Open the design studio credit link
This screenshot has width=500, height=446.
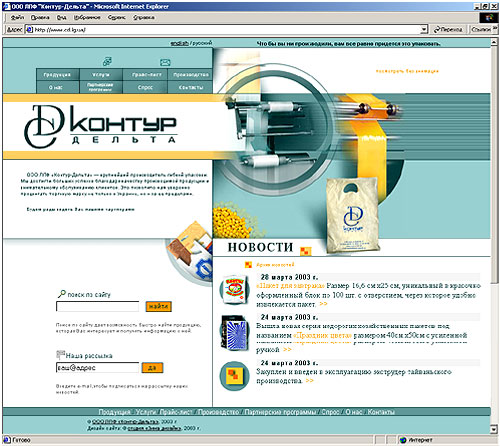154,428
